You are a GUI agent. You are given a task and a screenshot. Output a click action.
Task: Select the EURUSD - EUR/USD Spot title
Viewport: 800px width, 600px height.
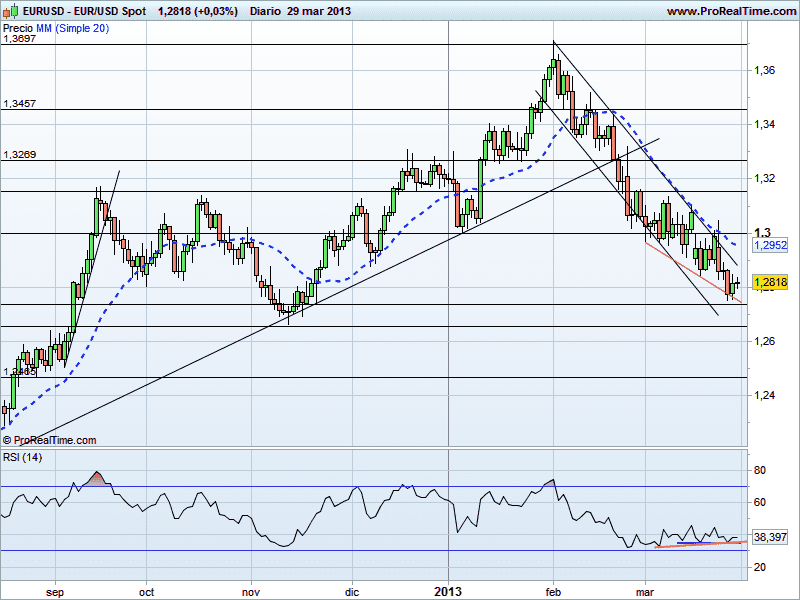tap(85, 11)
